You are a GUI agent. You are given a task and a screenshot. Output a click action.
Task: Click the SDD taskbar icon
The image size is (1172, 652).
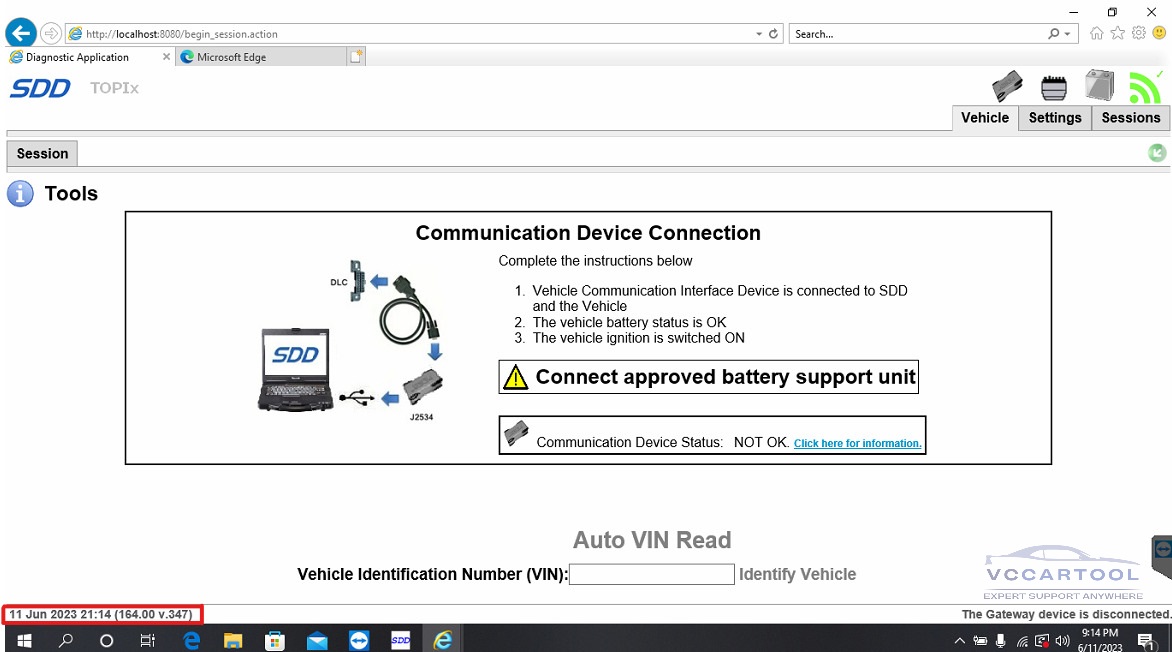(400, 641)
